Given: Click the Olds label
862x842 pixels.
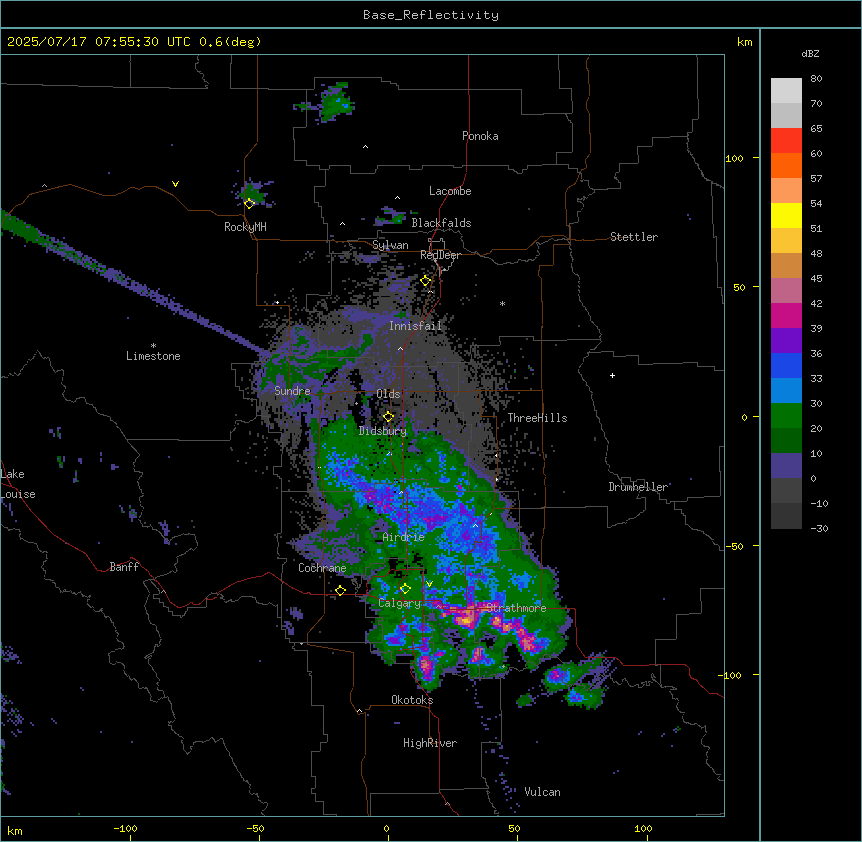Looking at the screenshot, I should tap(388, 394).
